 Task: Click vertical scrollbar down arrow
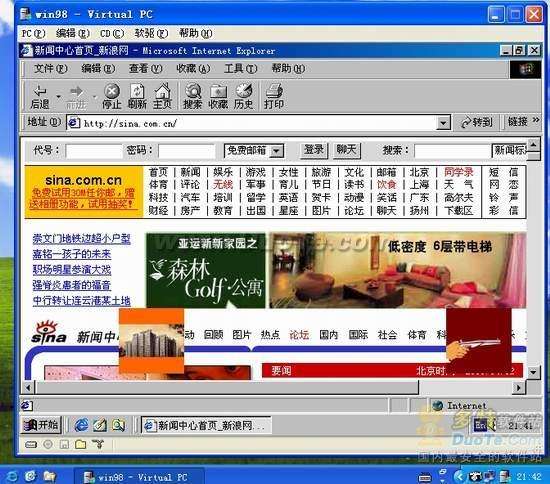(533, 372)
